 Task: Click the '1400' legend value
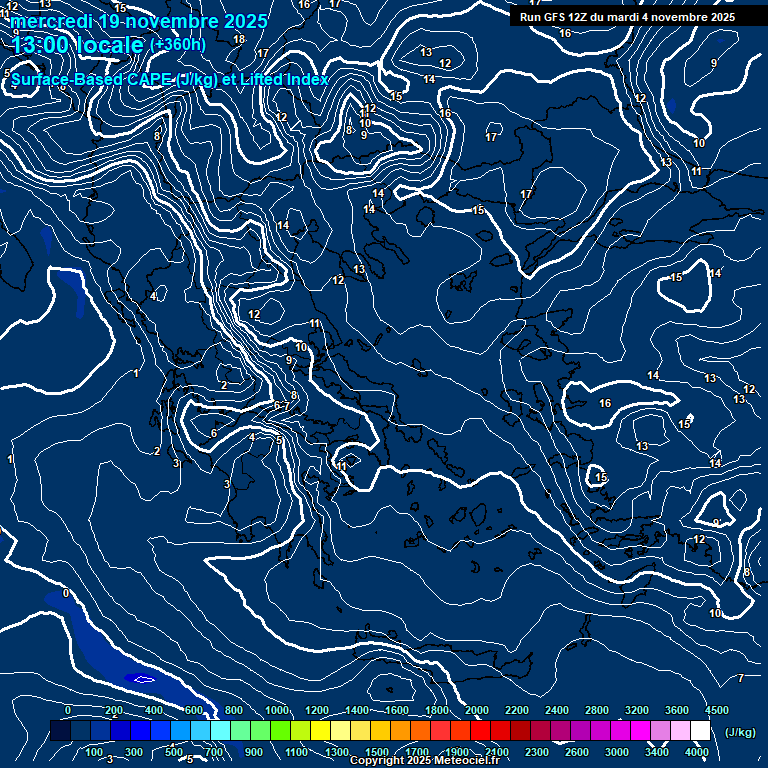(x=357, y=710)
